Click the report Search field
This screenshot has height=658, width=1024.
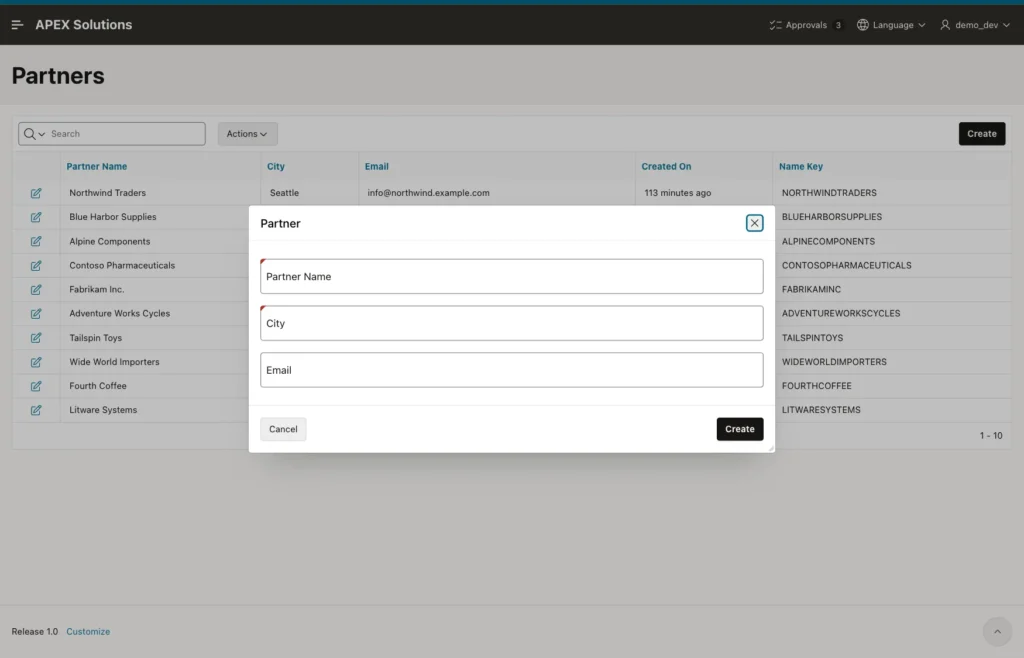coord(126,134)
